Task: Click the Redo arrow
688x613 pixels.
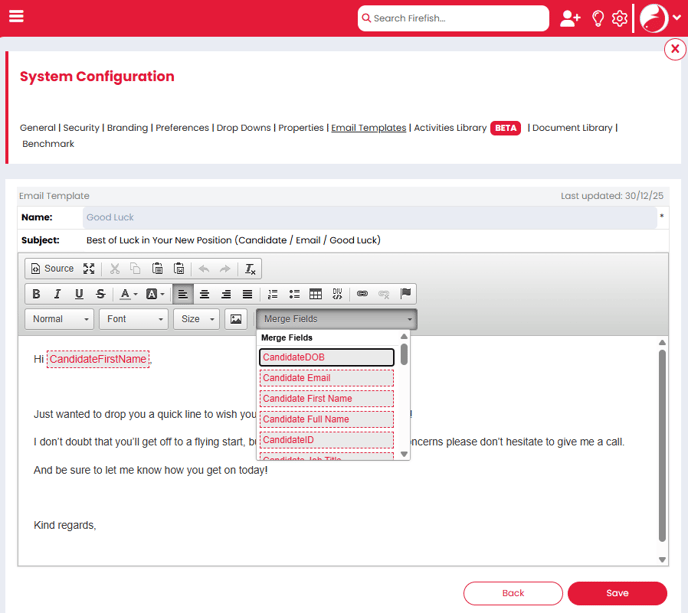Action: [x=225, y=269]
